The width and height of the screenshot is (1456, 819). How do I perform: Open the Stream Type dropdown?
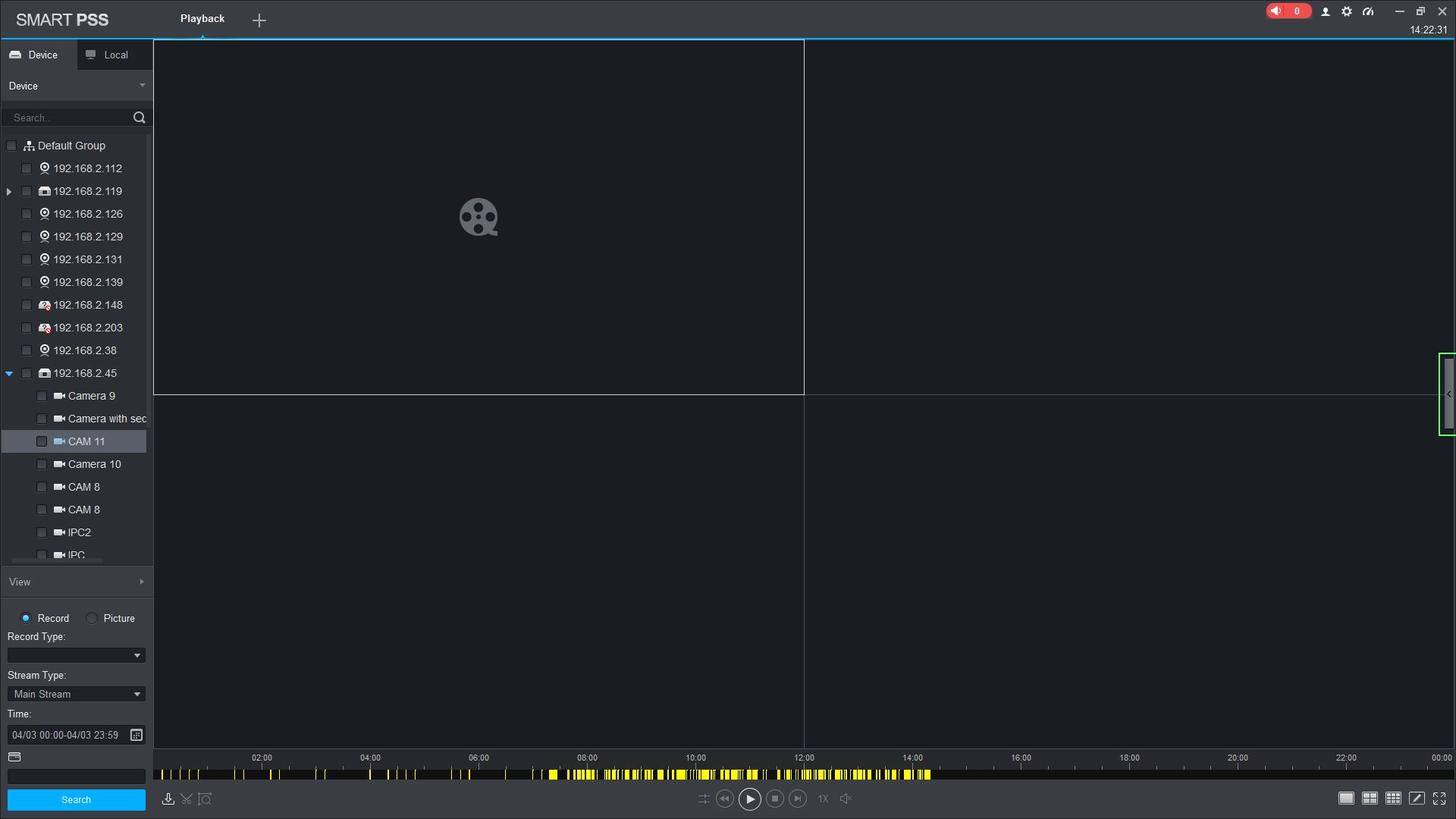coord(76,694)
